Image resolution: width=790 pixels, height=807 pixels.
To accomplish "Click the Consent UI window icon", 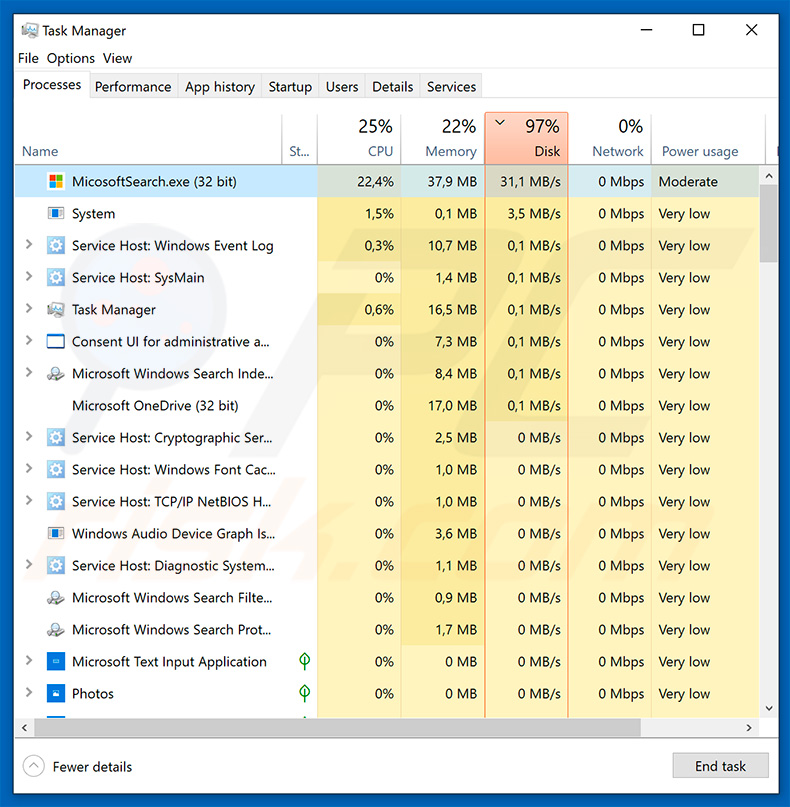I will (56, 342).
